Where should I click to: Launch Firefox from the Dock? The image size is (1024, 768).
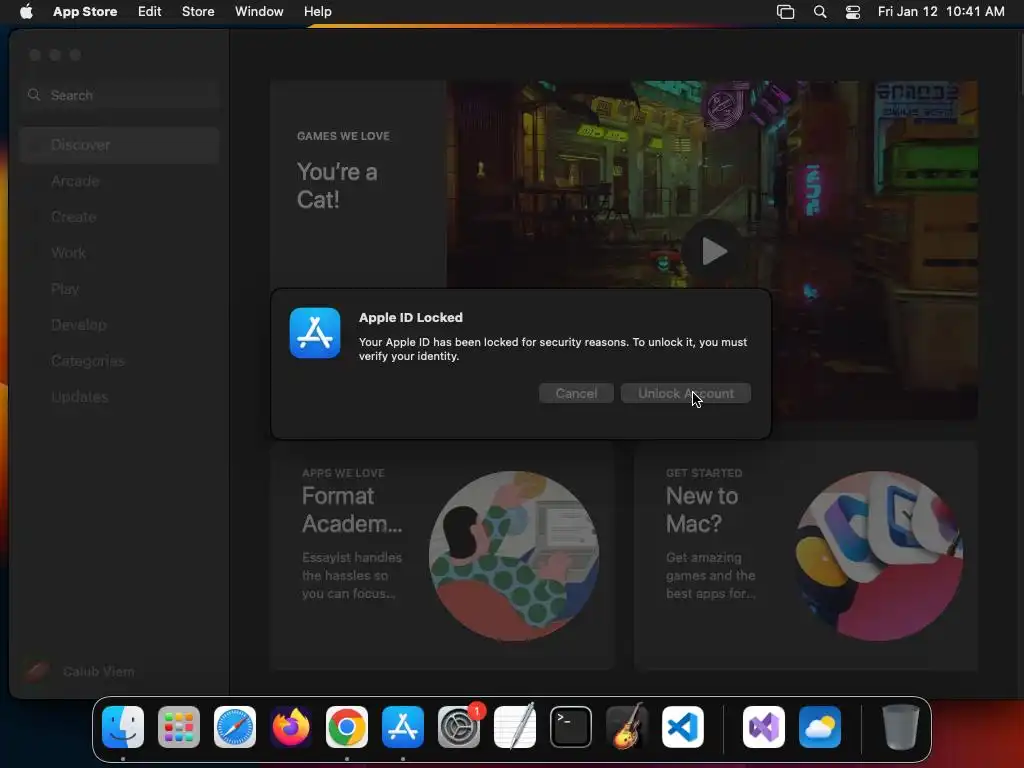coord(291,727)
